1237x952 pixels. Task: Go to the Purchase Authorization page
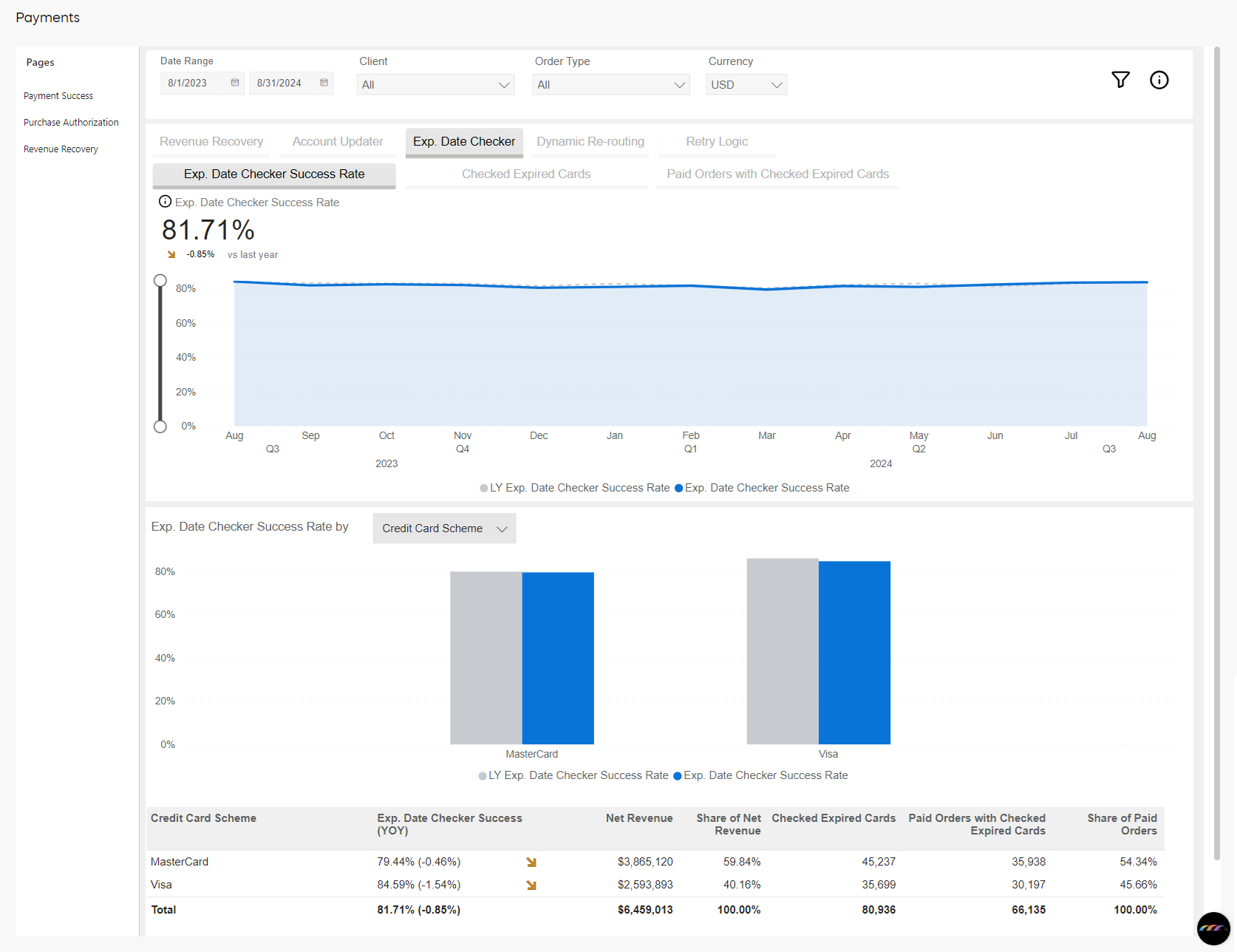[x=71, y=123]
